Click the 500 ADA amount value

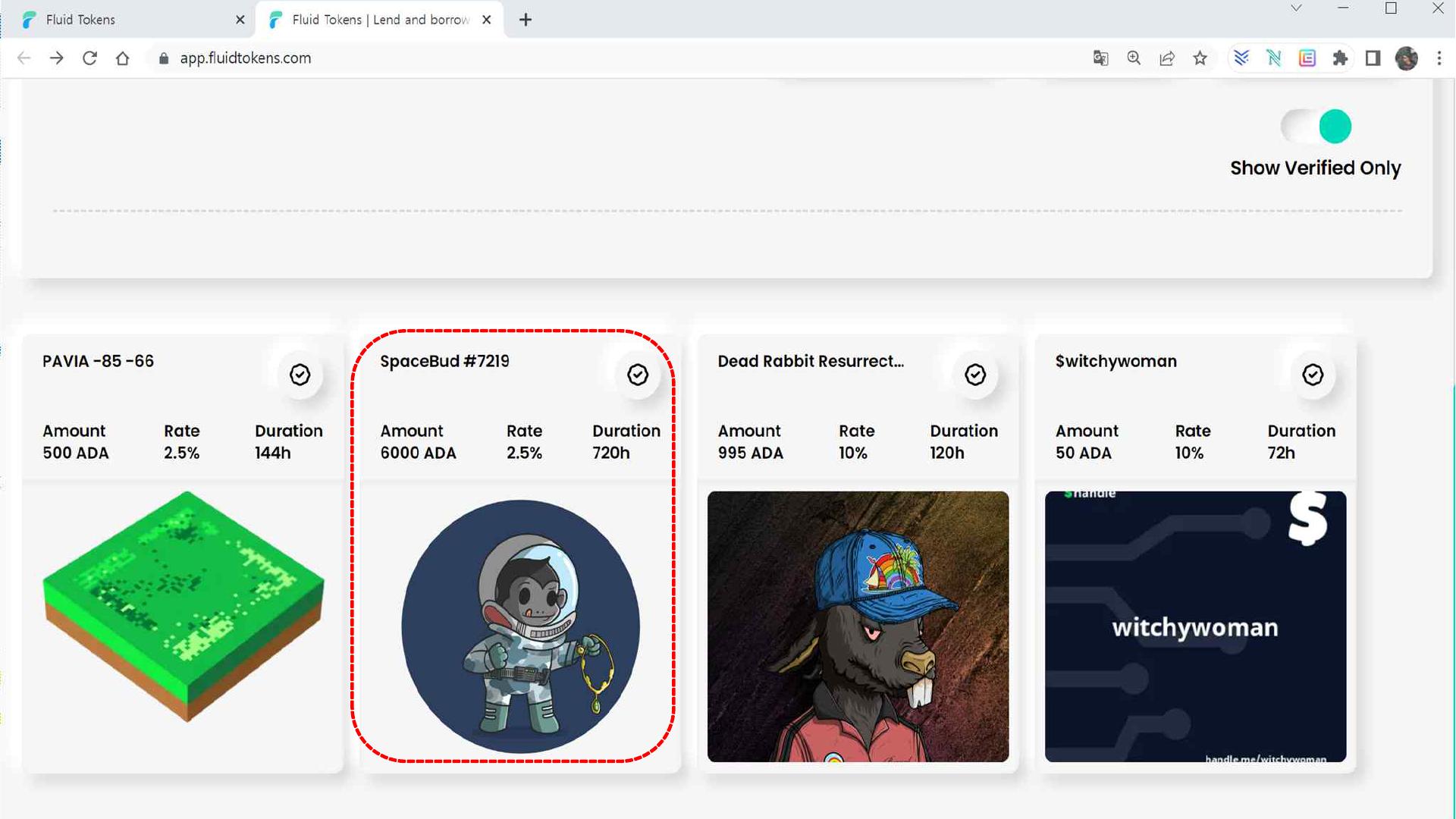click(x=75, y=453)
